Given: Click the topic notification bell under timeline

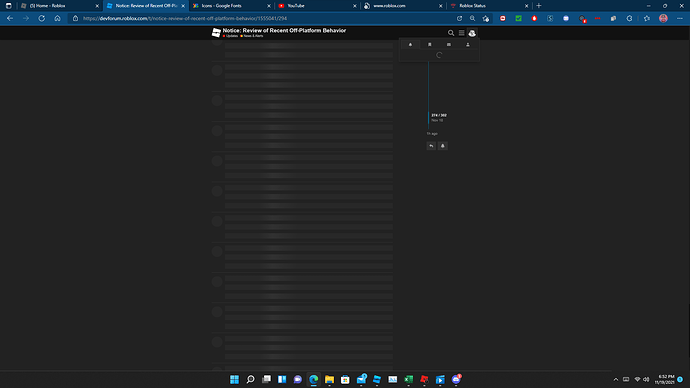Looking at the screenshot, I should point(443,146).
